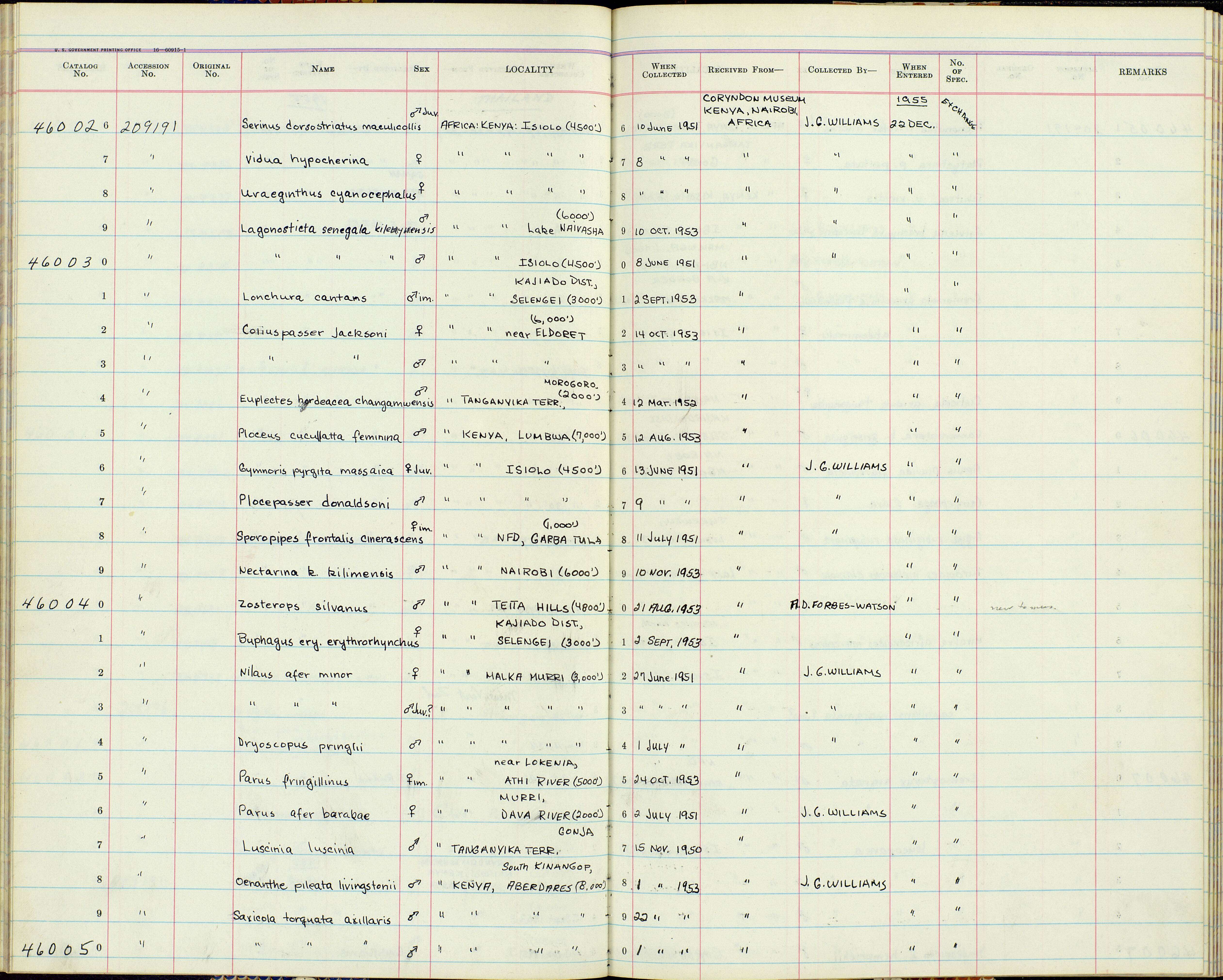Select name entry 'Gymnoris pyrgita massaica'
Viewport: 1223px width, 980px height.
point(316,470)
